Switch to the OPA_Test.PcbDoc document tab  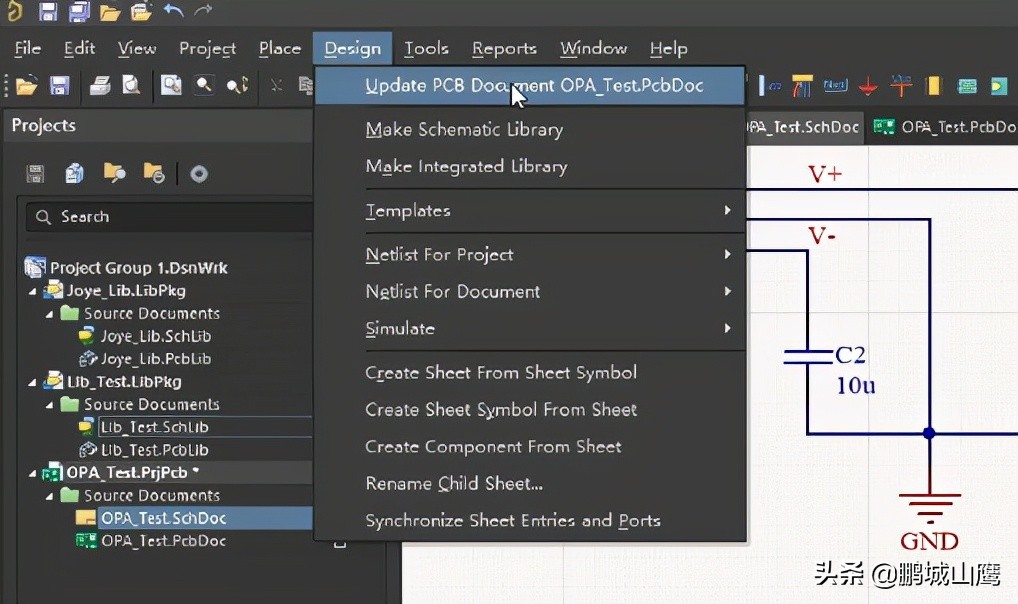pyautogui.click(x=945, y=127)
